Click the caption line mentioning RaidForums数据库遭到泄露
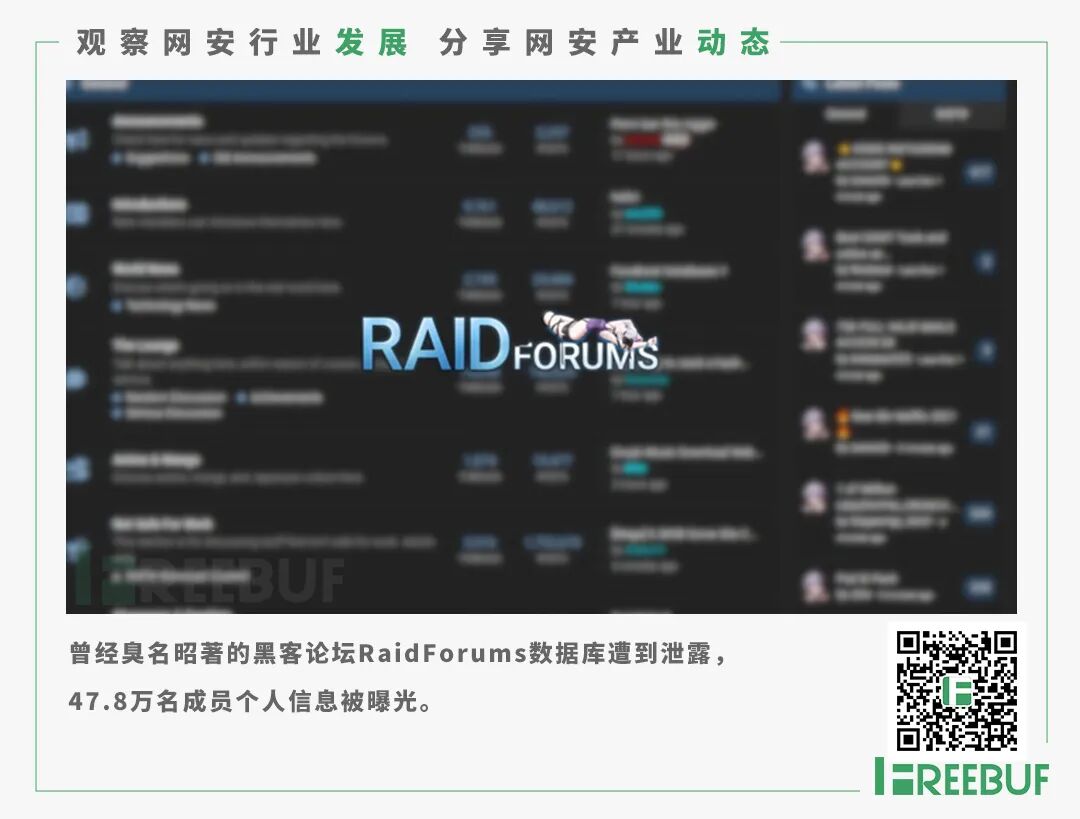This screenshot has height=819, width=1080. 397,653
